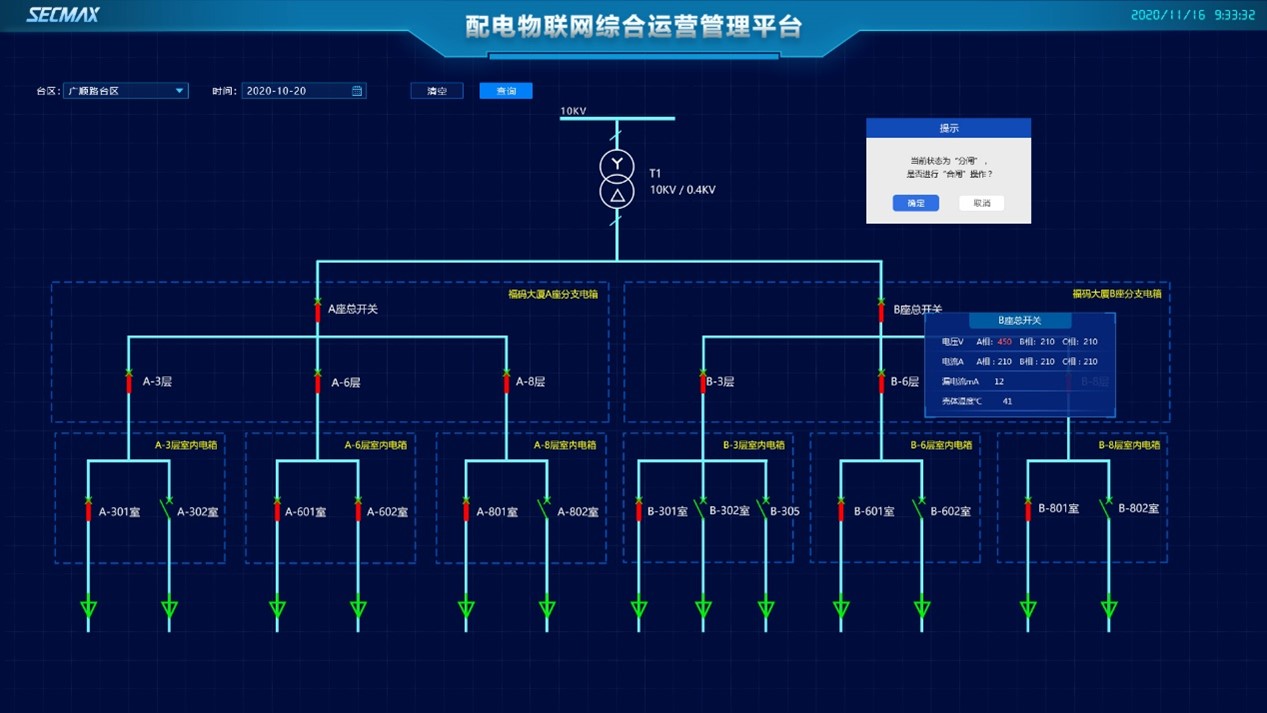Toggle the open A-802室 switch
Screen dimensions: 1267x713
pos(546,510)
